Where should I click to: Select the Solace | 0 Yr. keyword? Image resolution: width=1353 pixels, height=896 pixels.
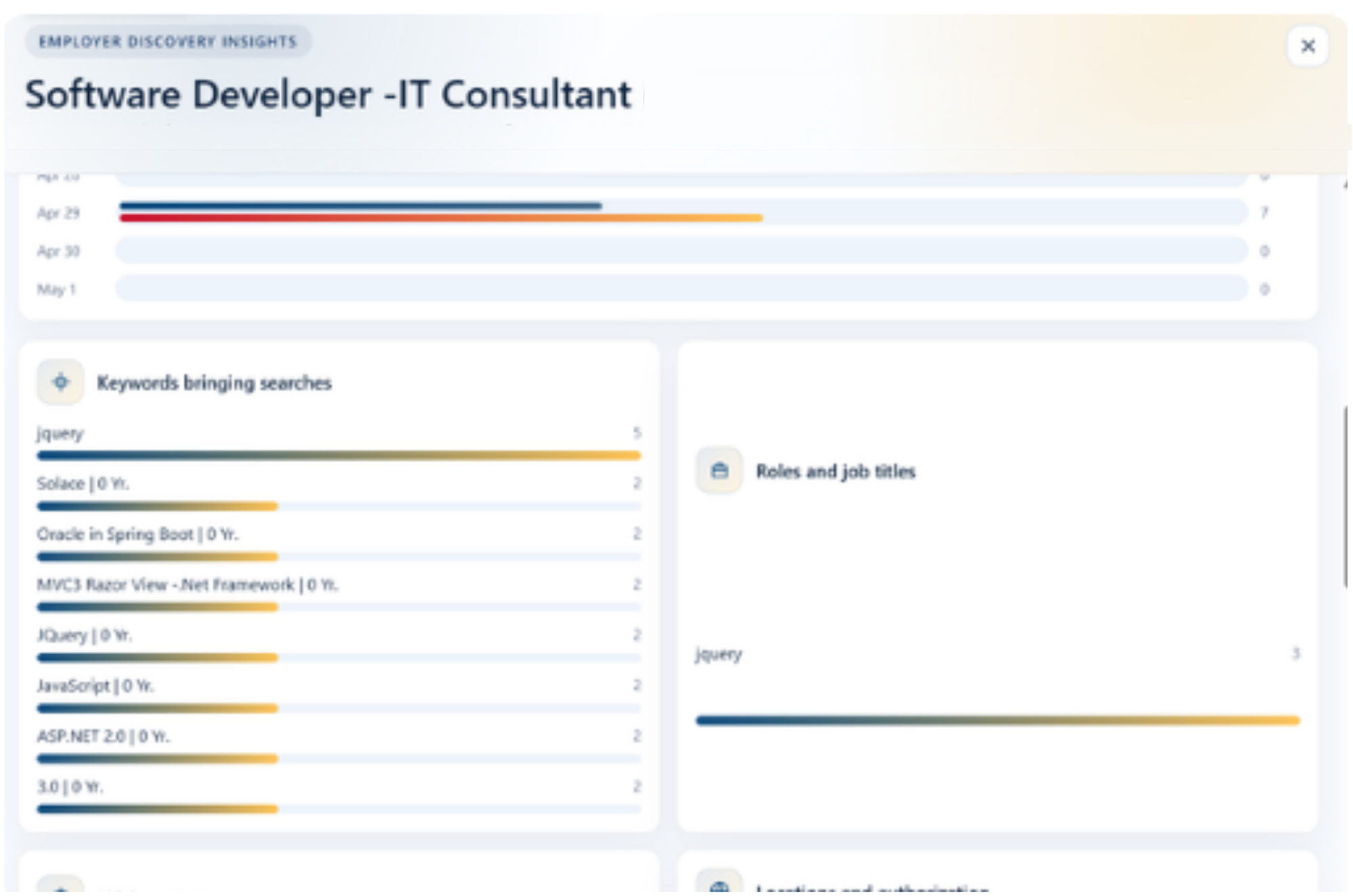pyautogui.click(x=83, y=484)
